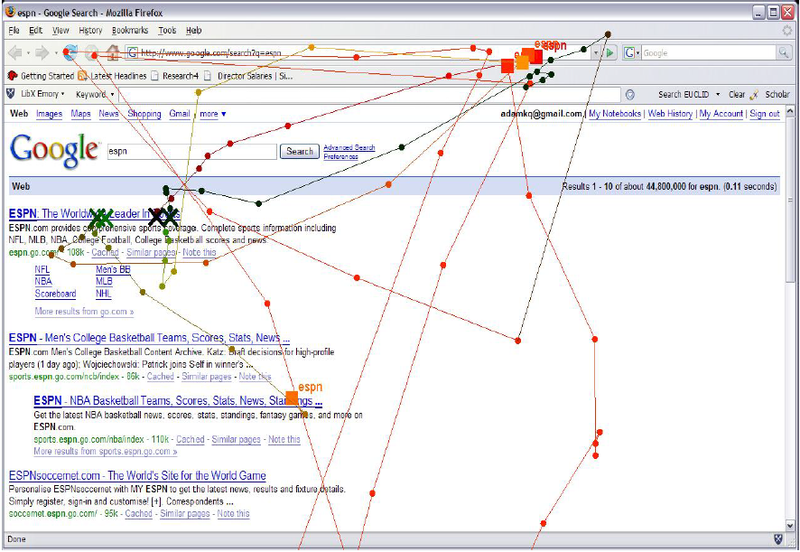Stop loading the page
The image size is (800, 552).
92,53
